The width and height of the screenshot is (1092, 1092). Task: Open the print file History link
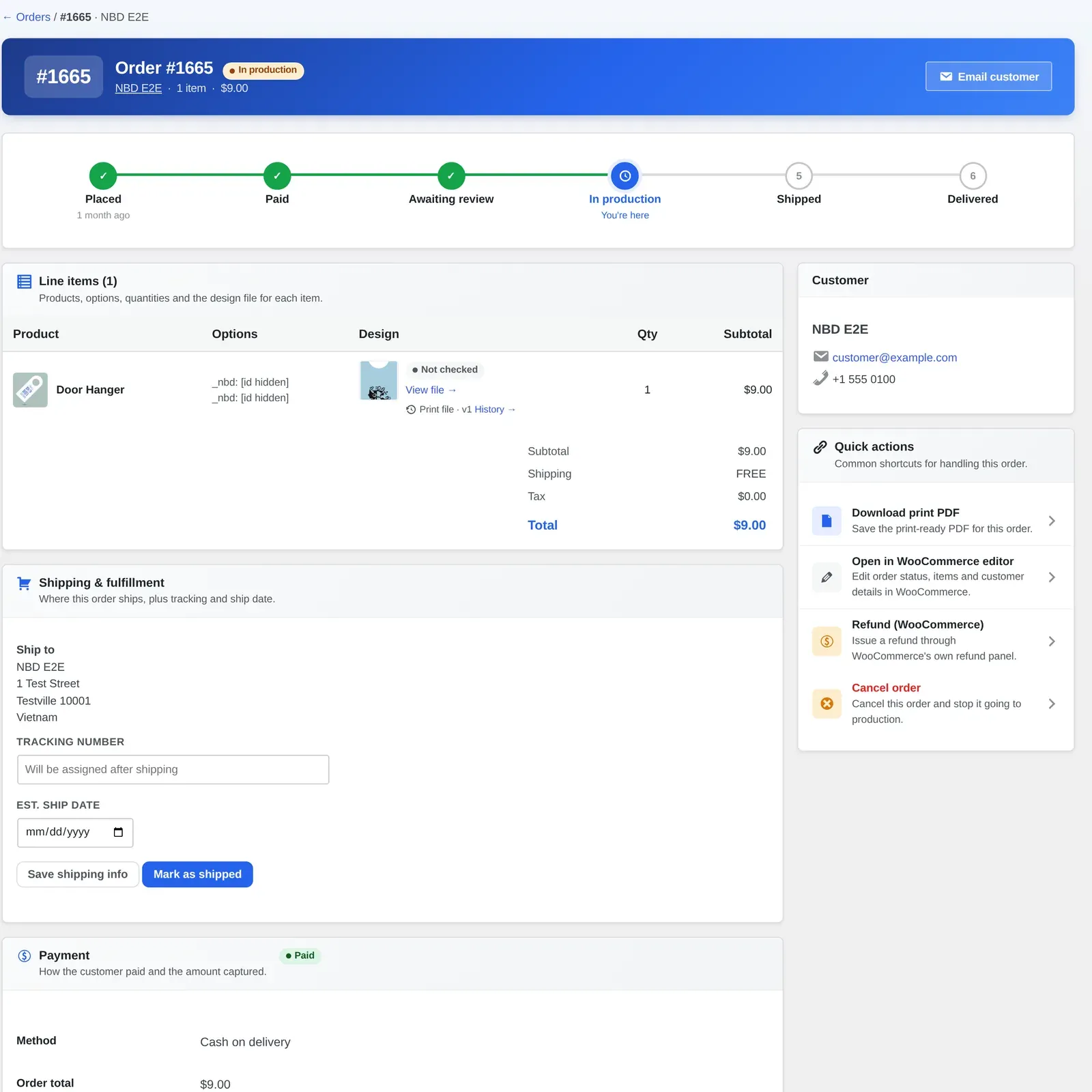[495, 409]
